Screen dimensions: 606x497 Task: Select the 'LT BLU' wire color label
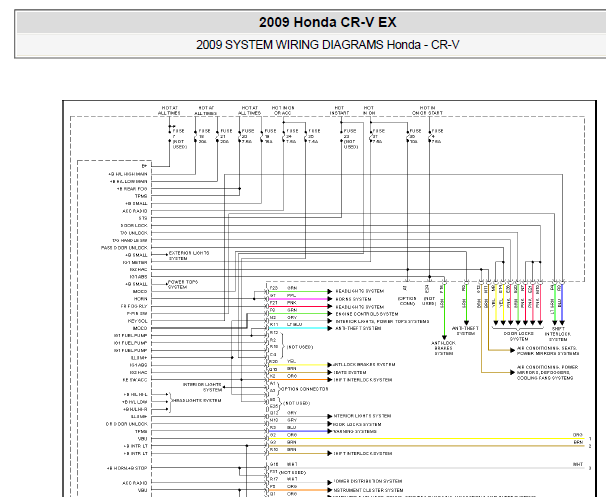(x=294, y=324)
